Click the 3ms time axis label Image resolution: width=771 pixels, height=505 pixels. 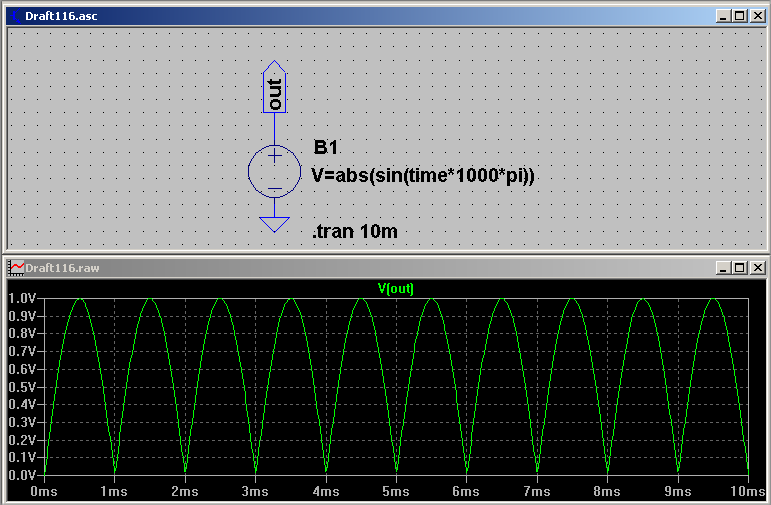255,491
